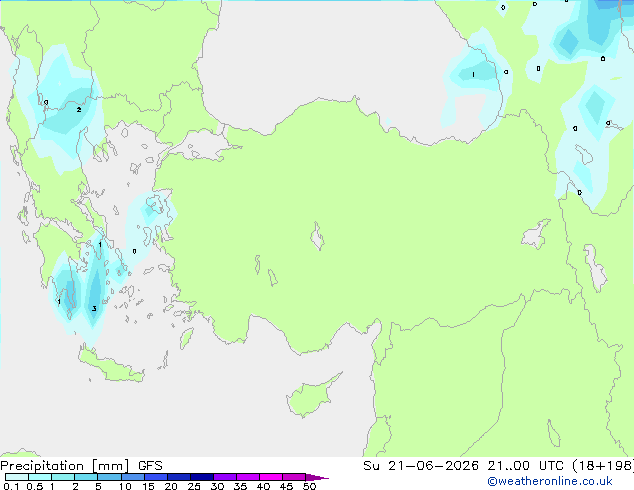This screenshot has height=490, width=634.
Task: Click the '50' legend scale label
Action: (x=309, y=486)
